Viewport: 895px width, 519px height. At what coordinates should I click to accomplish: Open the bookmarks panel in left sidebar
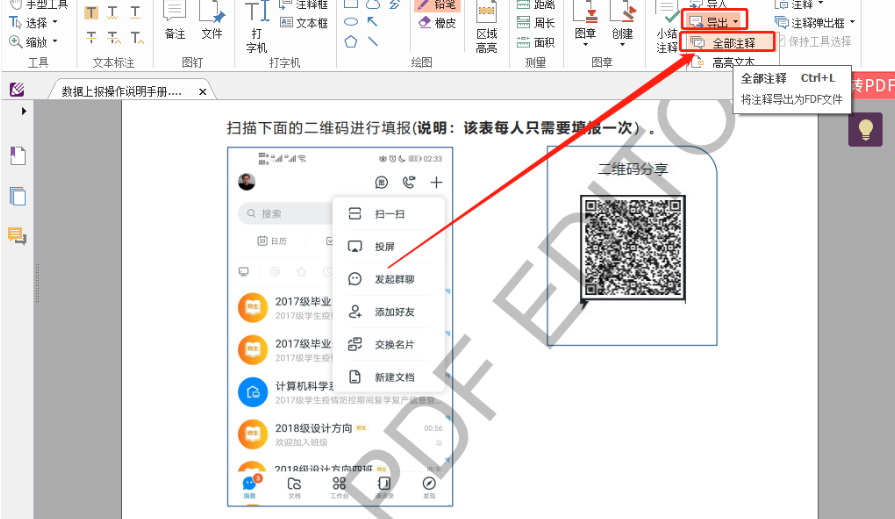point(18,155)
